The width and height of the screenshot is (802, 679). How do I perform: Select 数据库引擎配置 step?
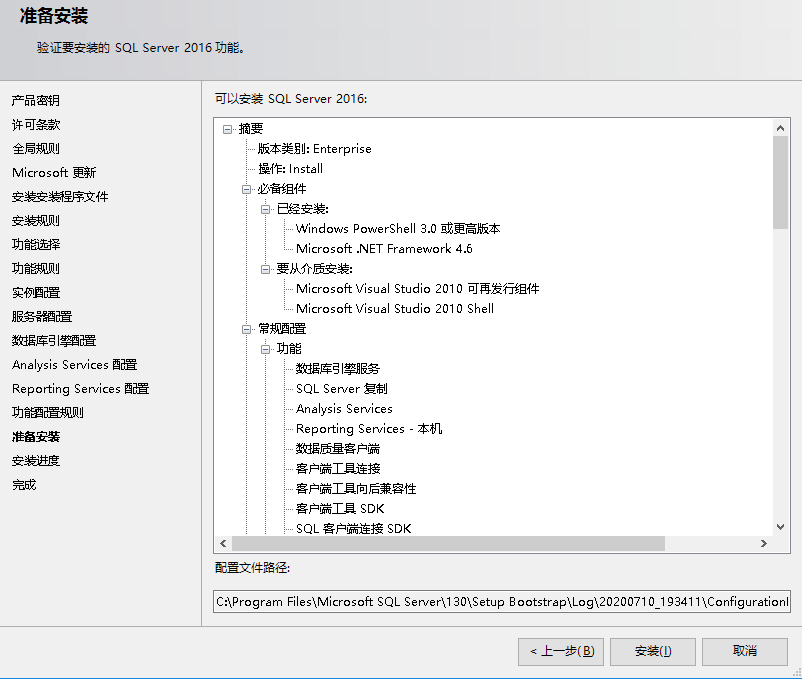tap(54, 341)
